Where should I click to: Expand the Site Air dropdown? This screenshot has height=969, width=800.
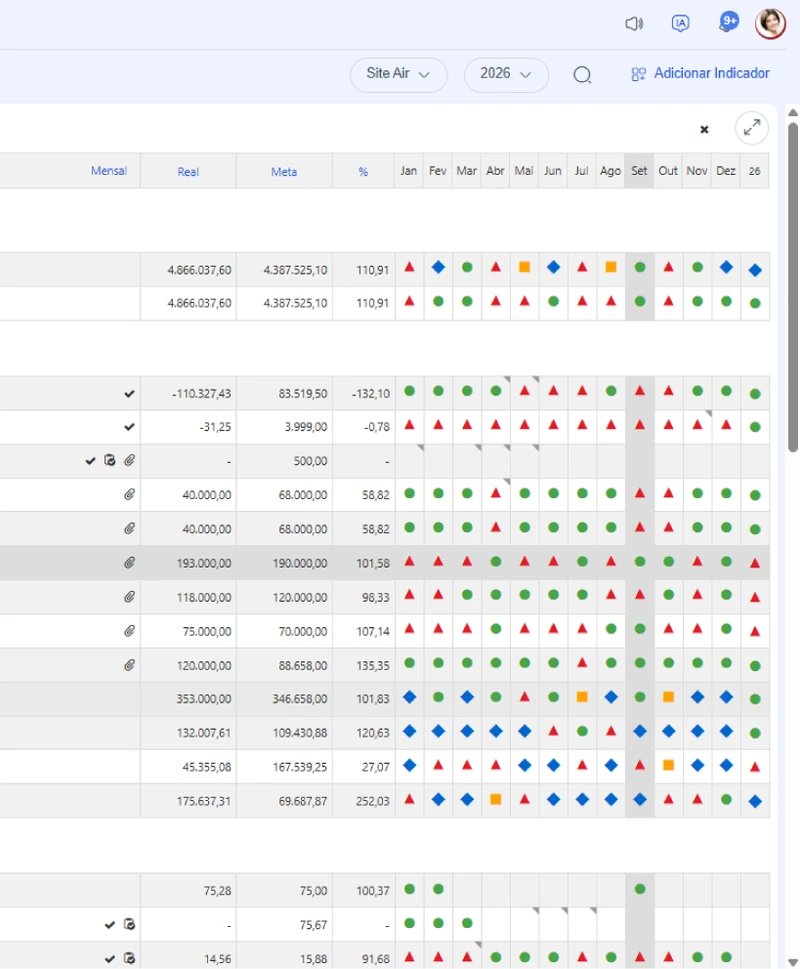pyautogui.click(x=398, y=75)
